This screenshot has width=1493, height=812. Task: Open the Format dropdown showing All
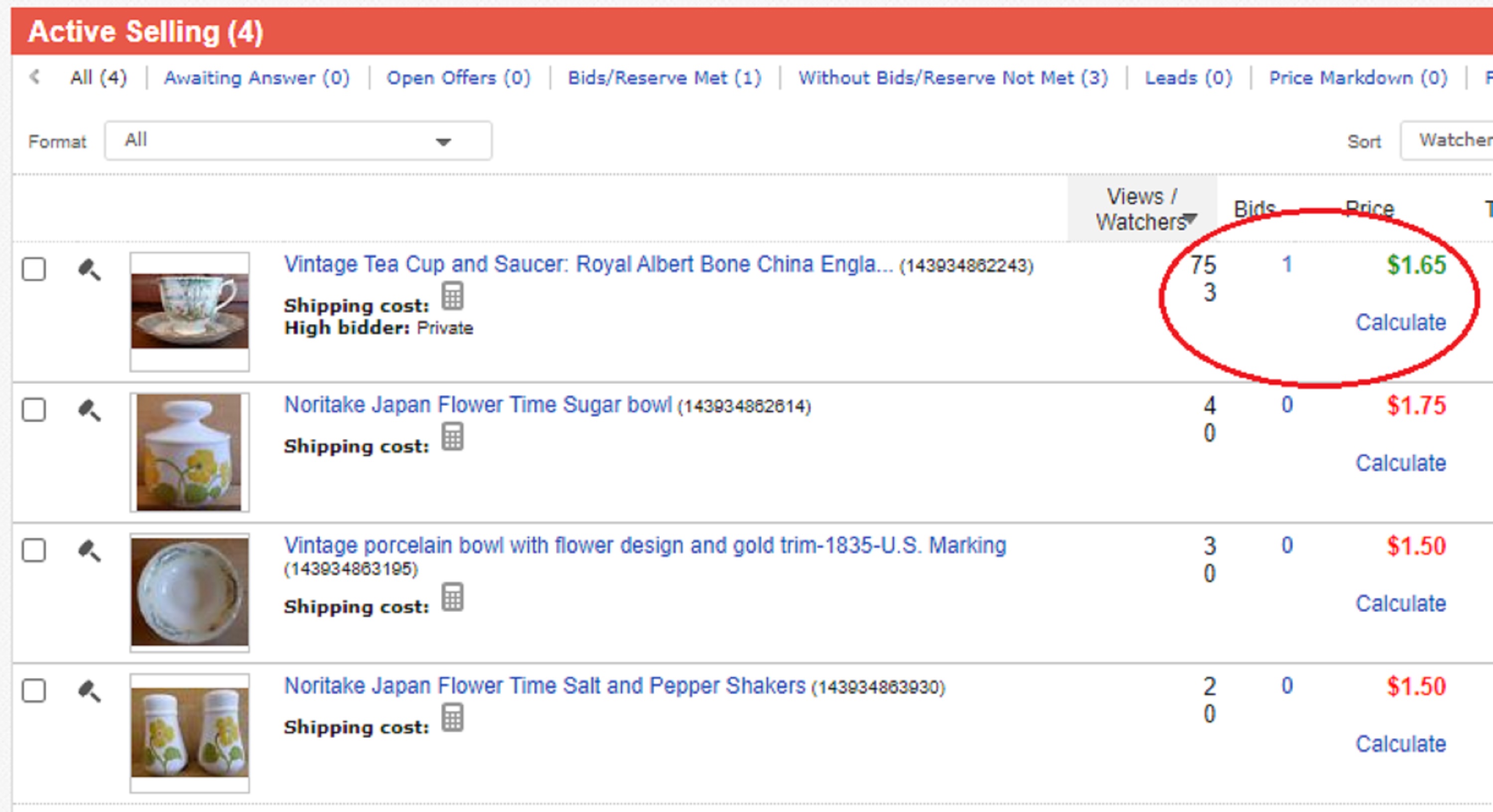(299, 141)
